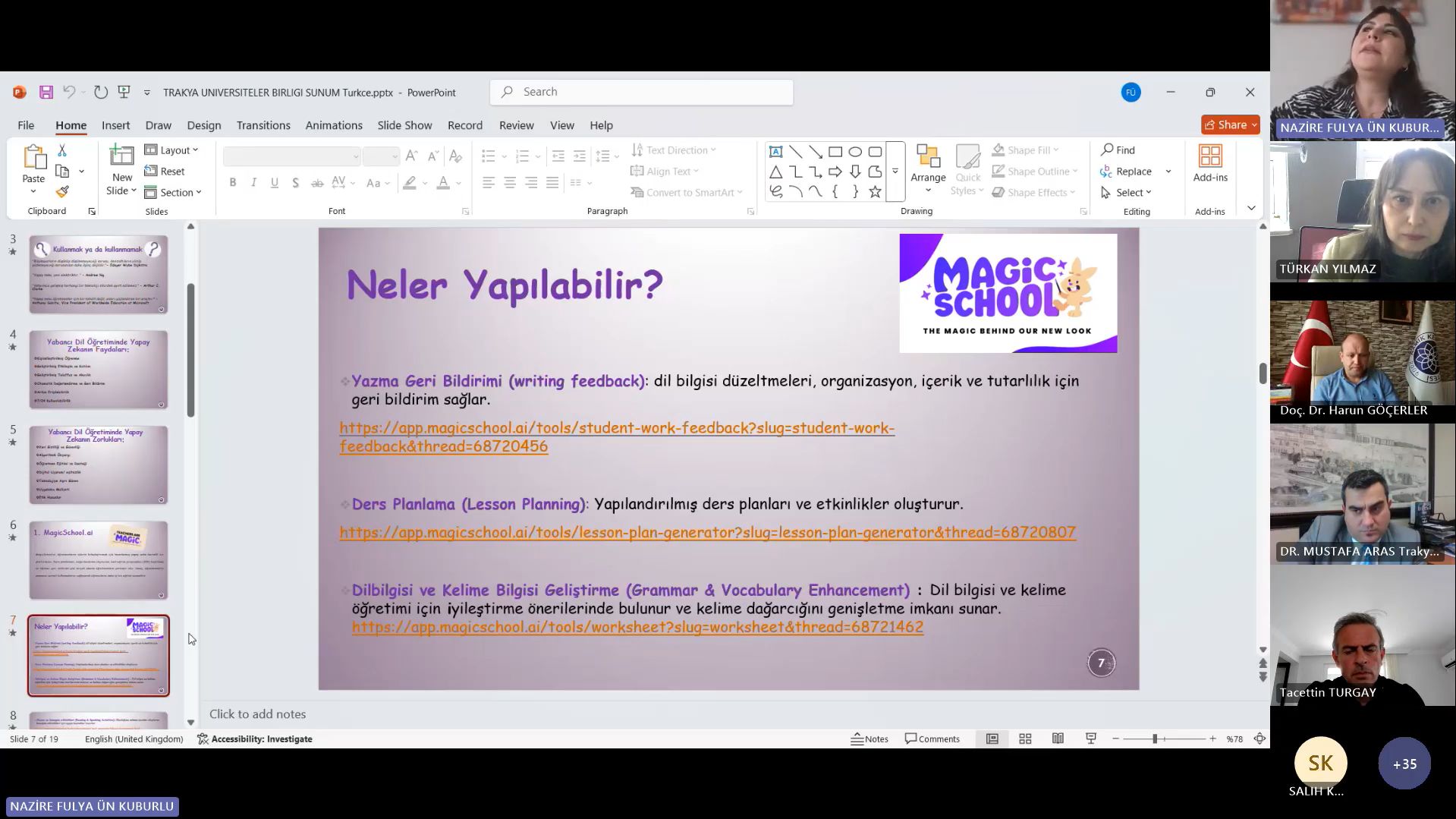Expand the Layout dropdown

coord(171,150)
